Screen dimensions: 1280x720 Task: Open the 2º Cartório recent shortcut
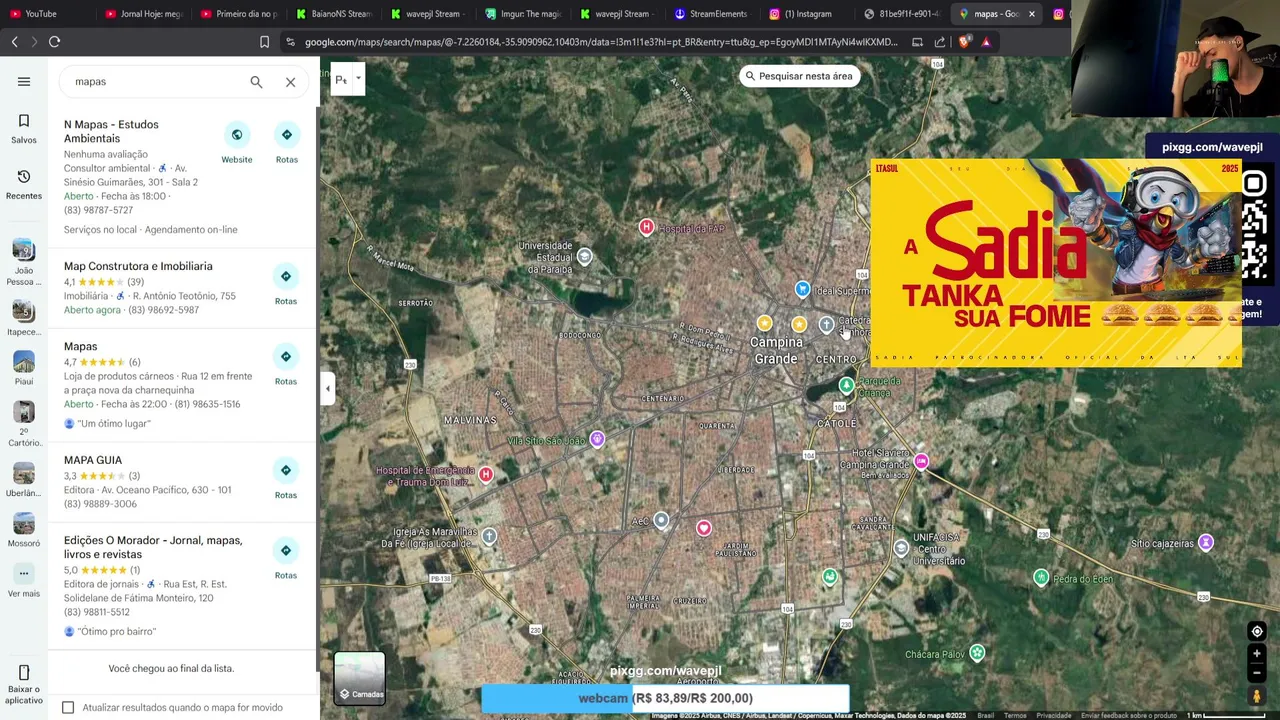24,424
